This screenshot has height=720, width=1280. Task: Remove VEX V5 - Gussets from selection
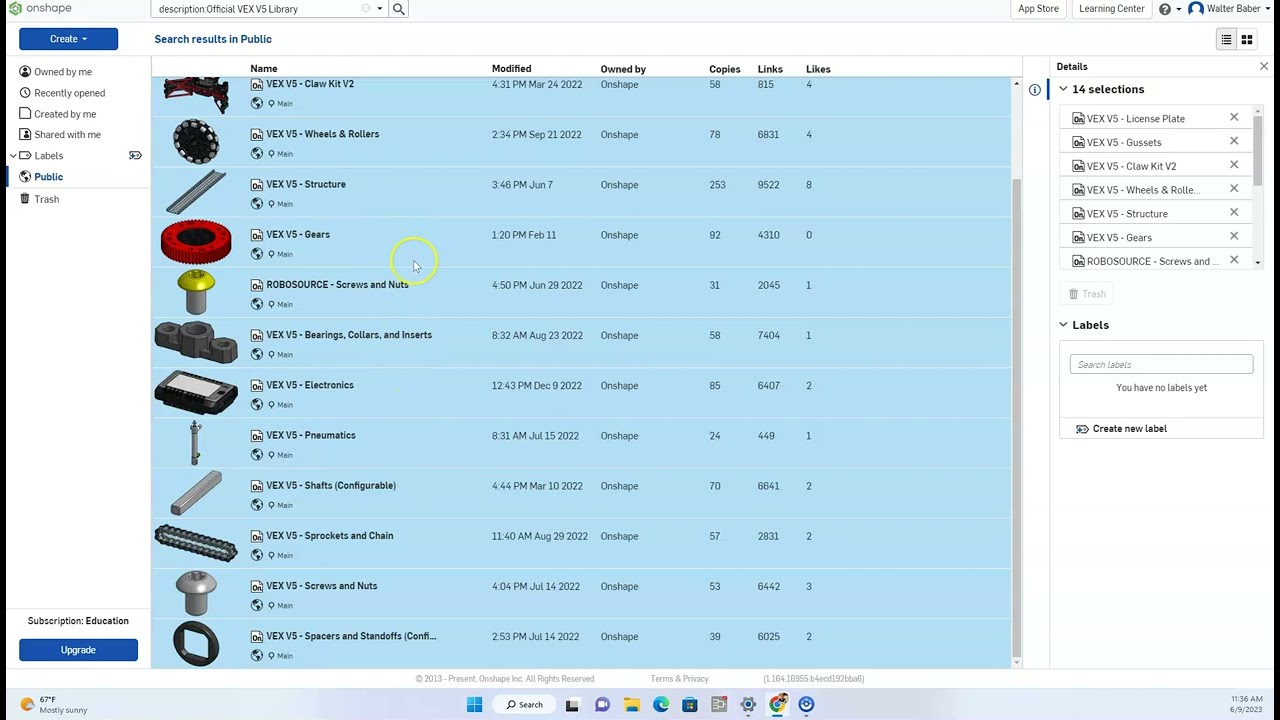pos(1234,142)
